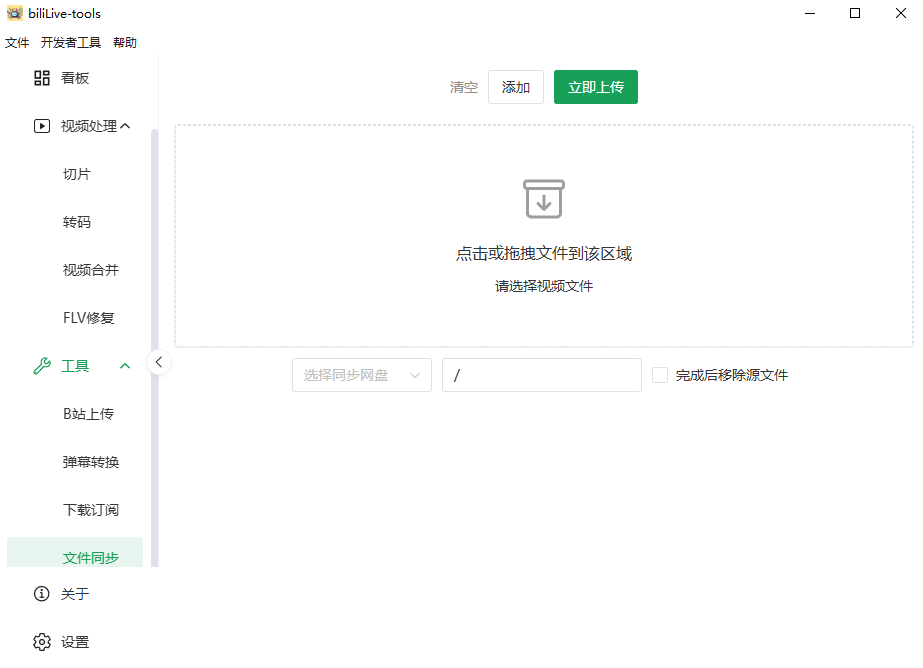Collapse the 视频处理 section chevron
Viewport: 923px width, 668px height.
(125, 126)
